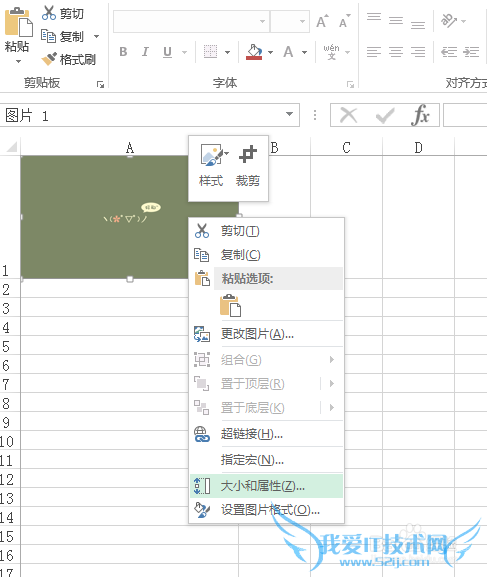This screenshot has width=487, height=577.
Task: Choose Copy 复制(C) in context menu
Action: (x=267, y=255)
